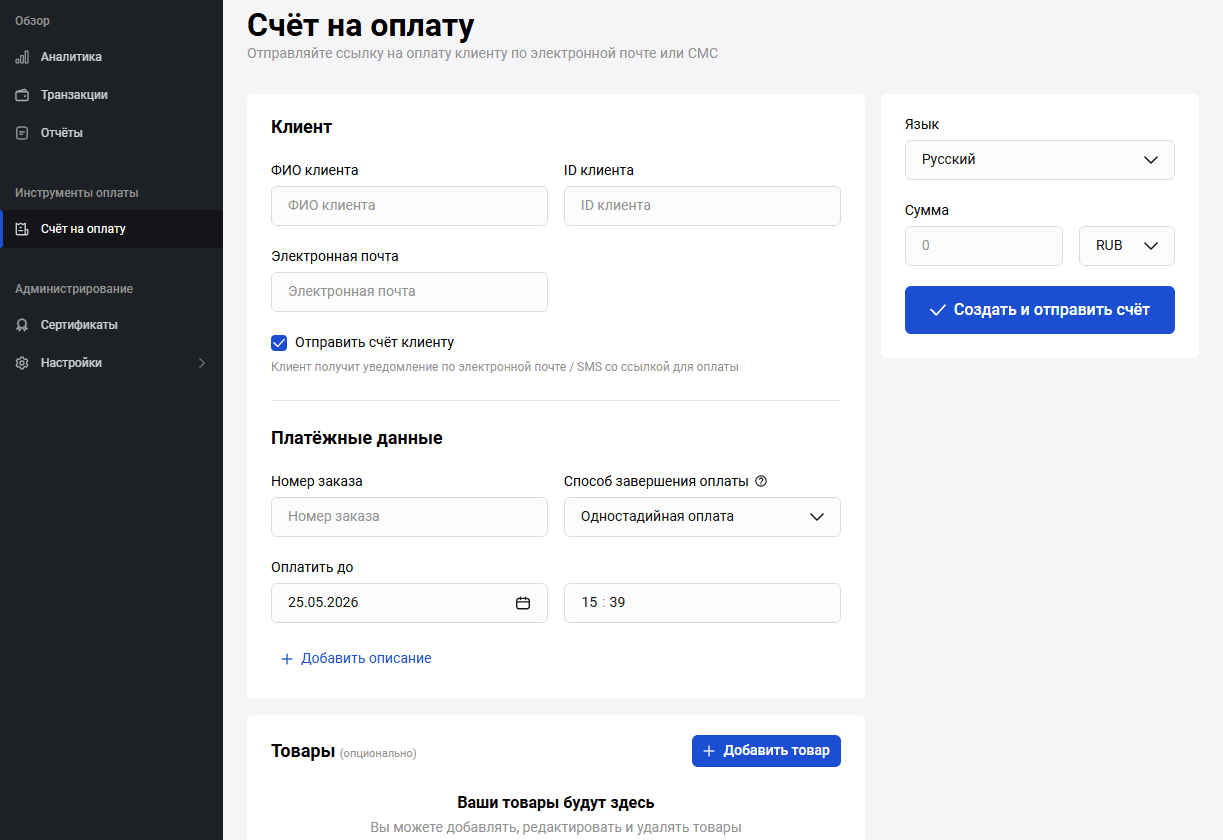Click the Счёт на оплату sidebar icon
This screenshot has width=1223, height=840.
click(22, 229)
